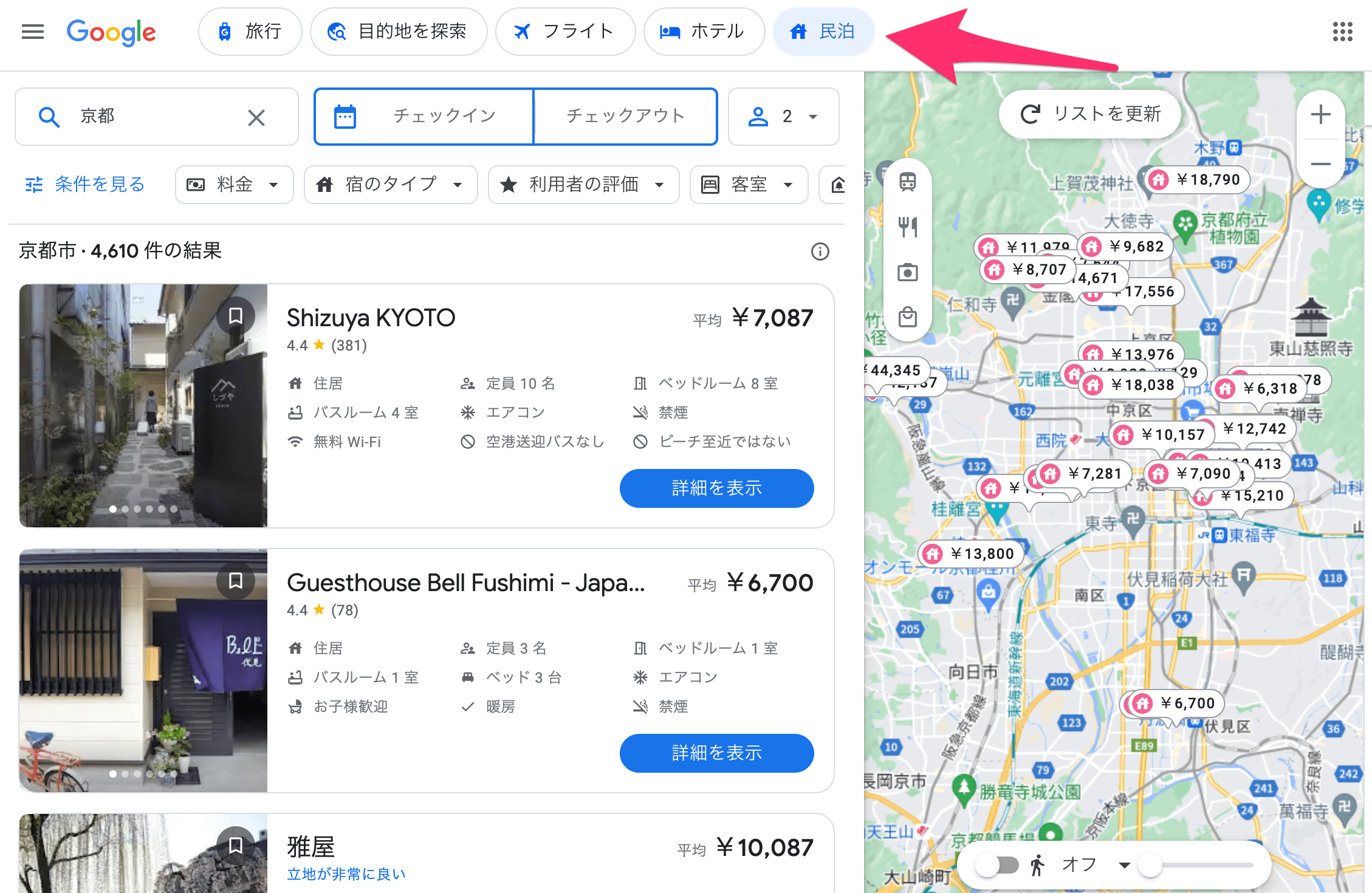Image resolution: width=1372 pixels, height=893 pixels.
Task: Select the ¥8,707 map price pin
Action: click(x=1028, y=270)
